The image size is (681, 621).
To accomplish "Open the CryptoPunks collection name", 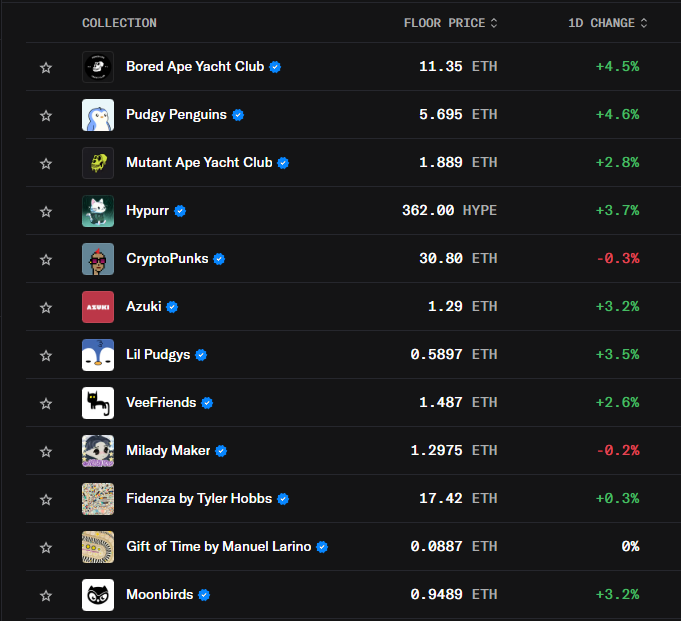I will [167, 258].
